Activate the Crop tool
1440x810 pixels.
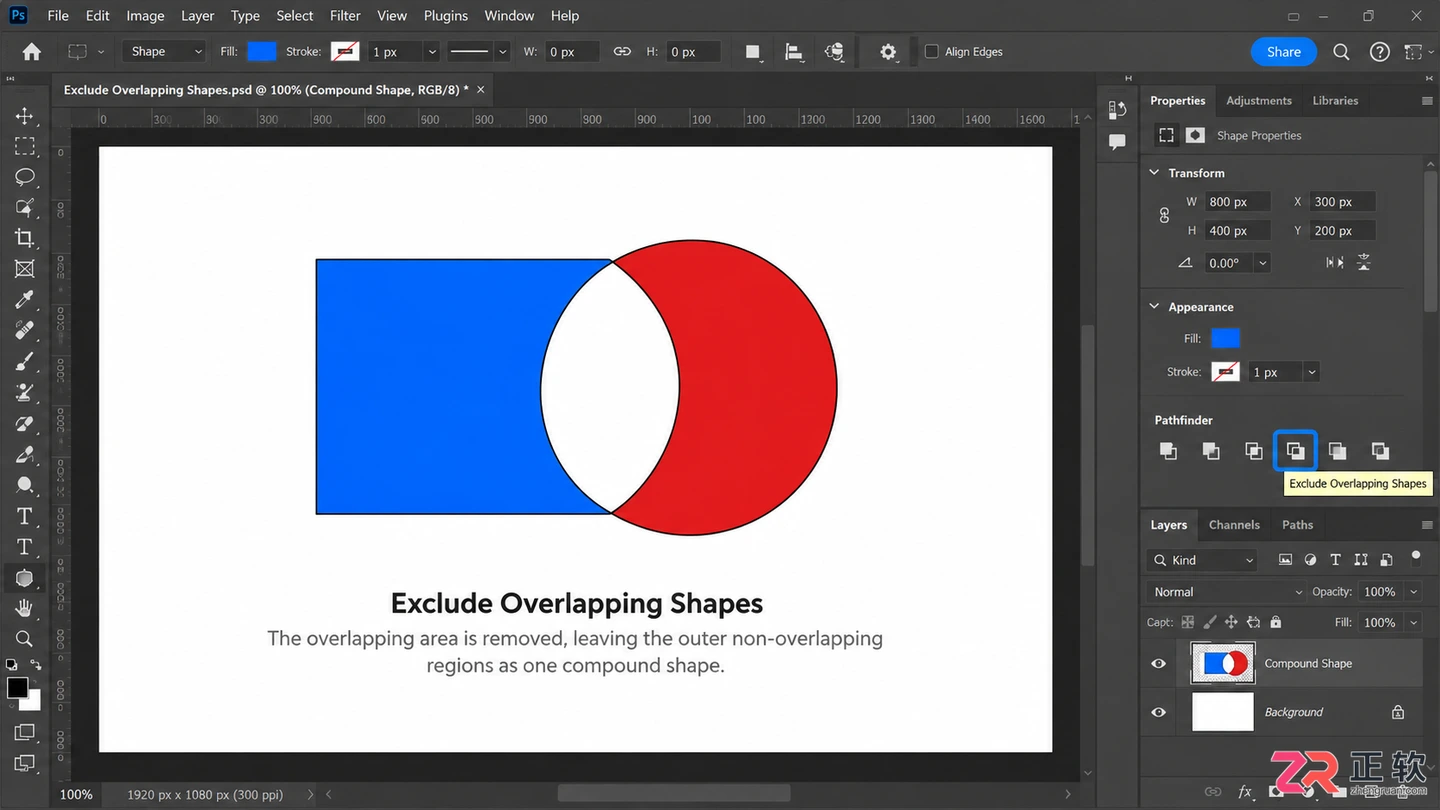pyautogui.click(x=24, y=238)
